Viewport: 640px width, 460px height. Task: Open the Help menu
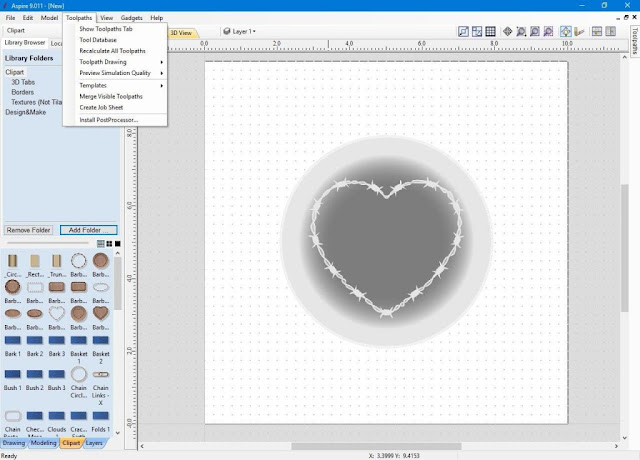156,18
